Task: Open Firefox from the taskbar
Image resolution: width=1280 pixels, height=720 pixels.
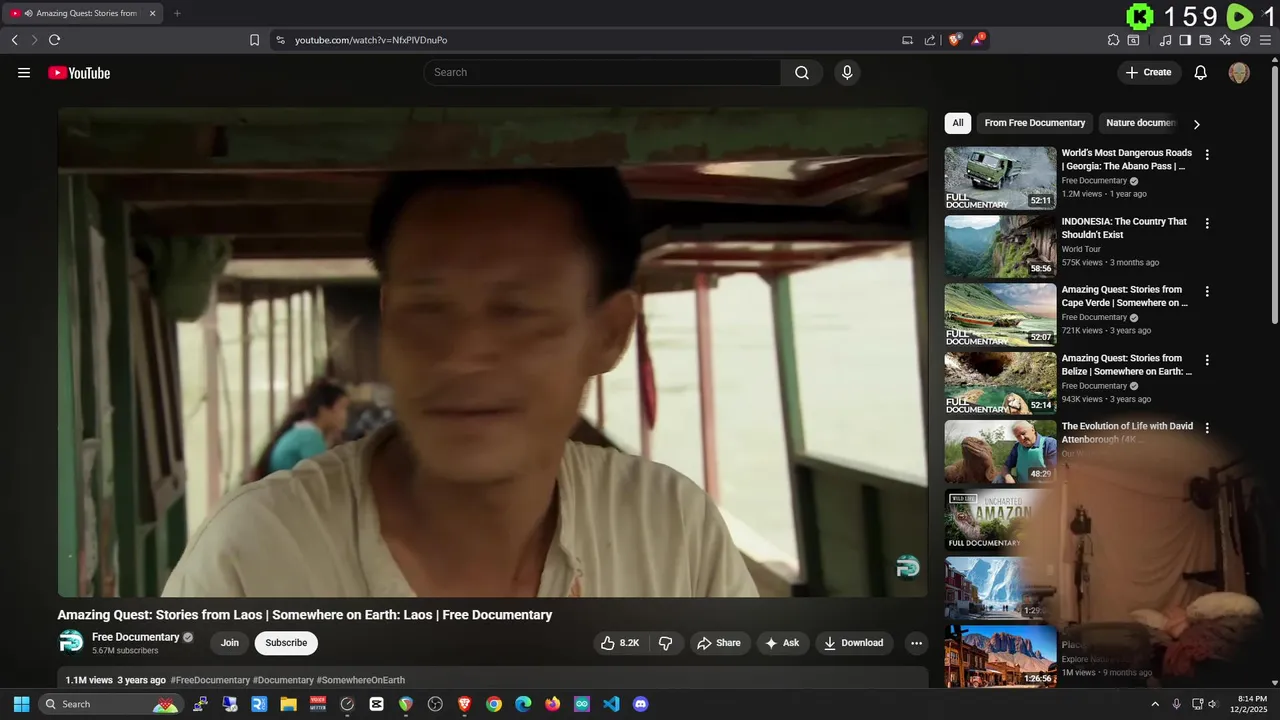Action: click(553, 704)
